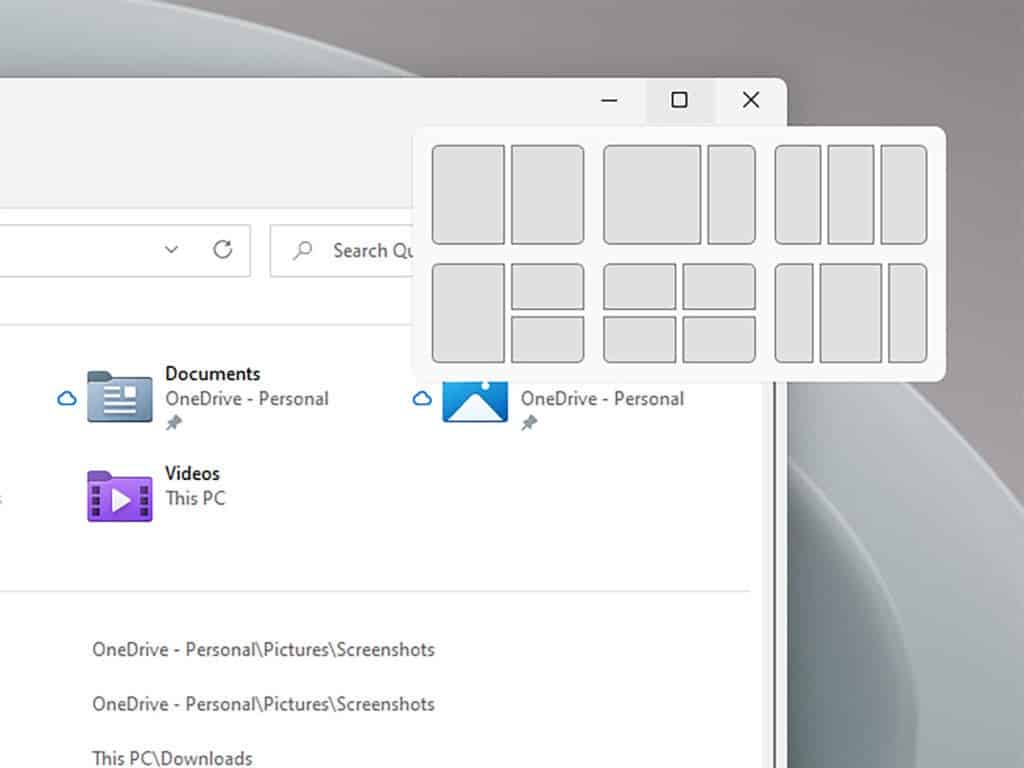Pick top-right quadrant of four-grid layout
The height and width of the screenshot is (768, 1024).
coord(718,286)
